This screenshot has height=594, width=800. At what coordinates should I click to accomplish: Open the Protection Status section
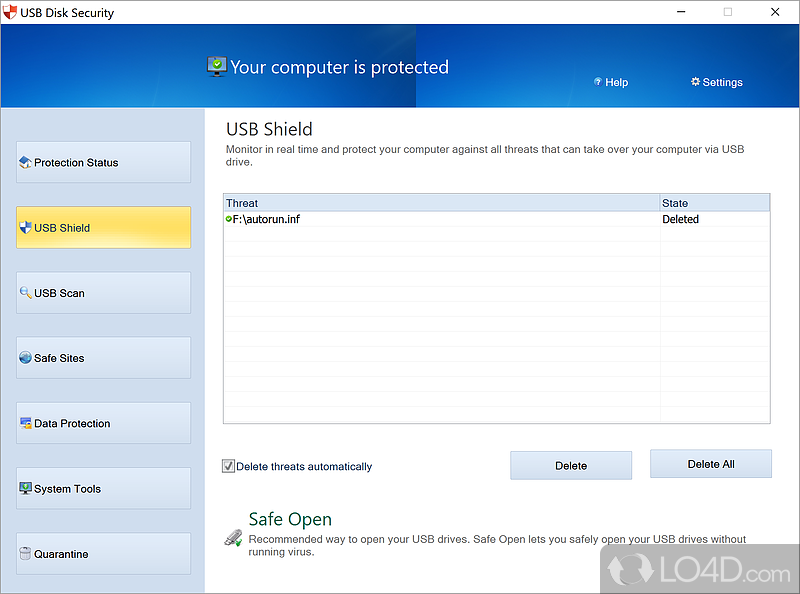tap(104, 162)
